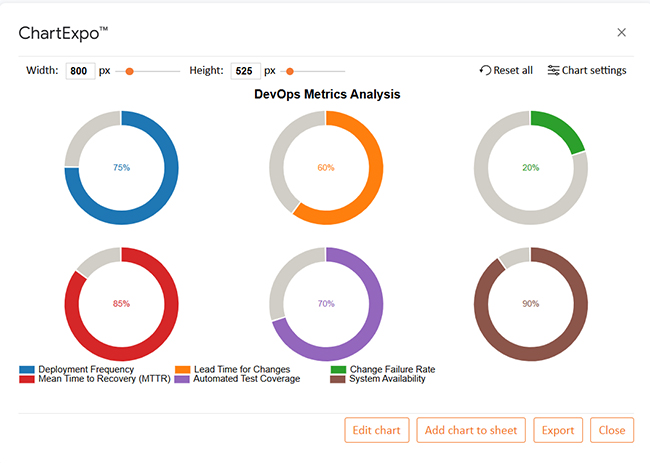Click the Height input field

(x=245, y=71)
